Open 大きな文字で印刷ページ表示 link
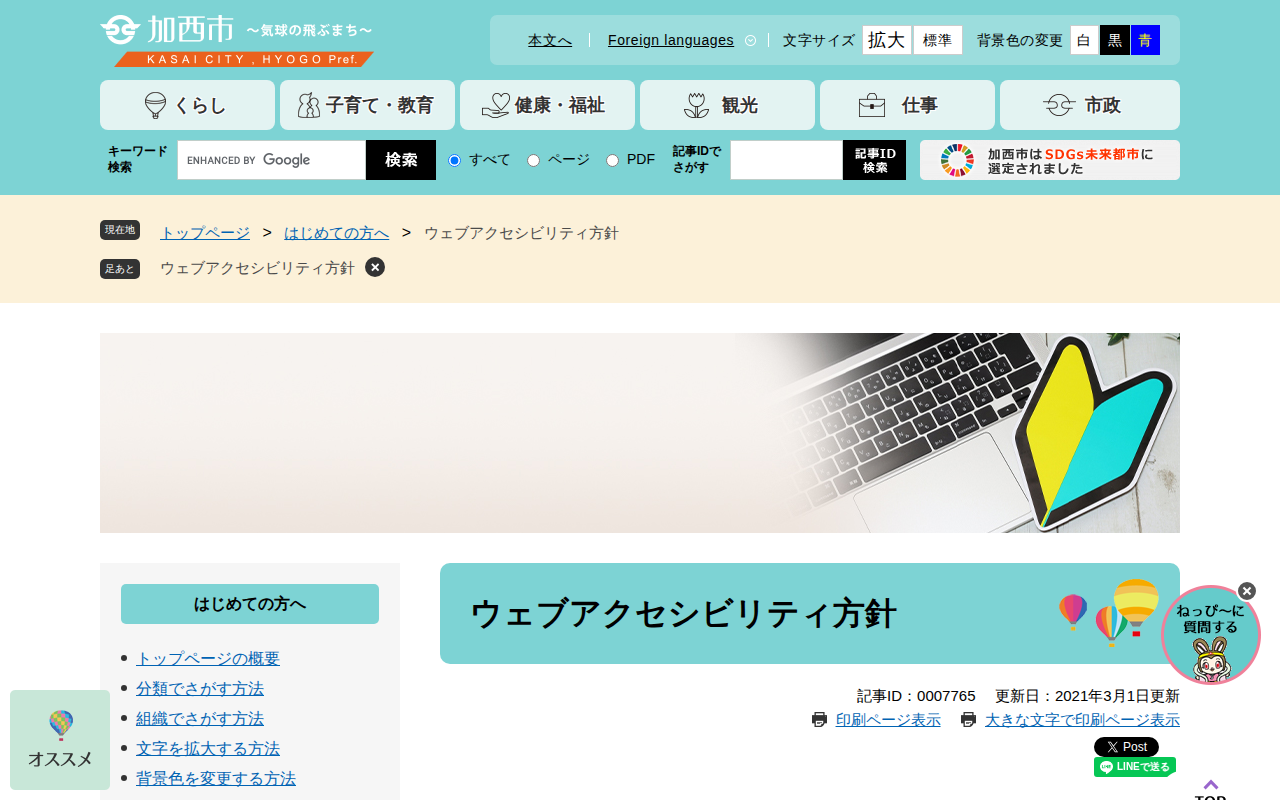Viewport: 1280px width, 800px height. pos(1082,720)
